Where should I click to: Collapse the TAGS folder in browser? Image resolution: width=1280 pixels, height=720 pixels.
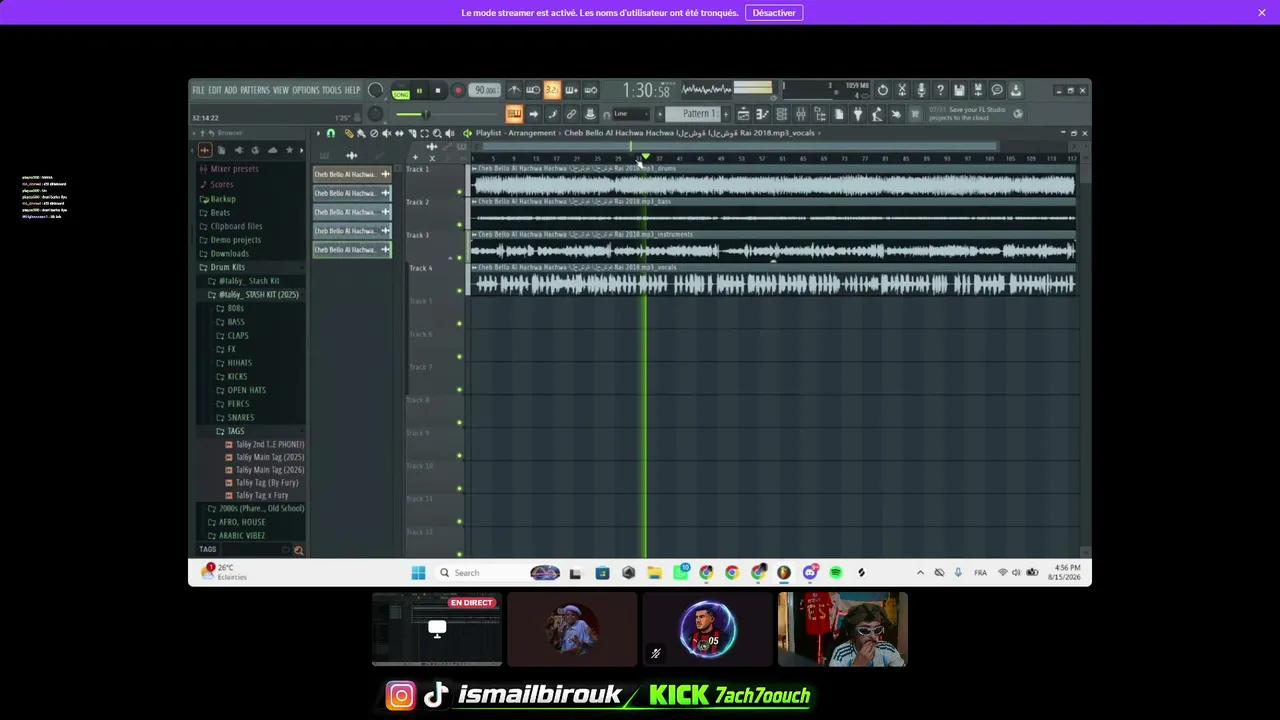click(235, 431)
